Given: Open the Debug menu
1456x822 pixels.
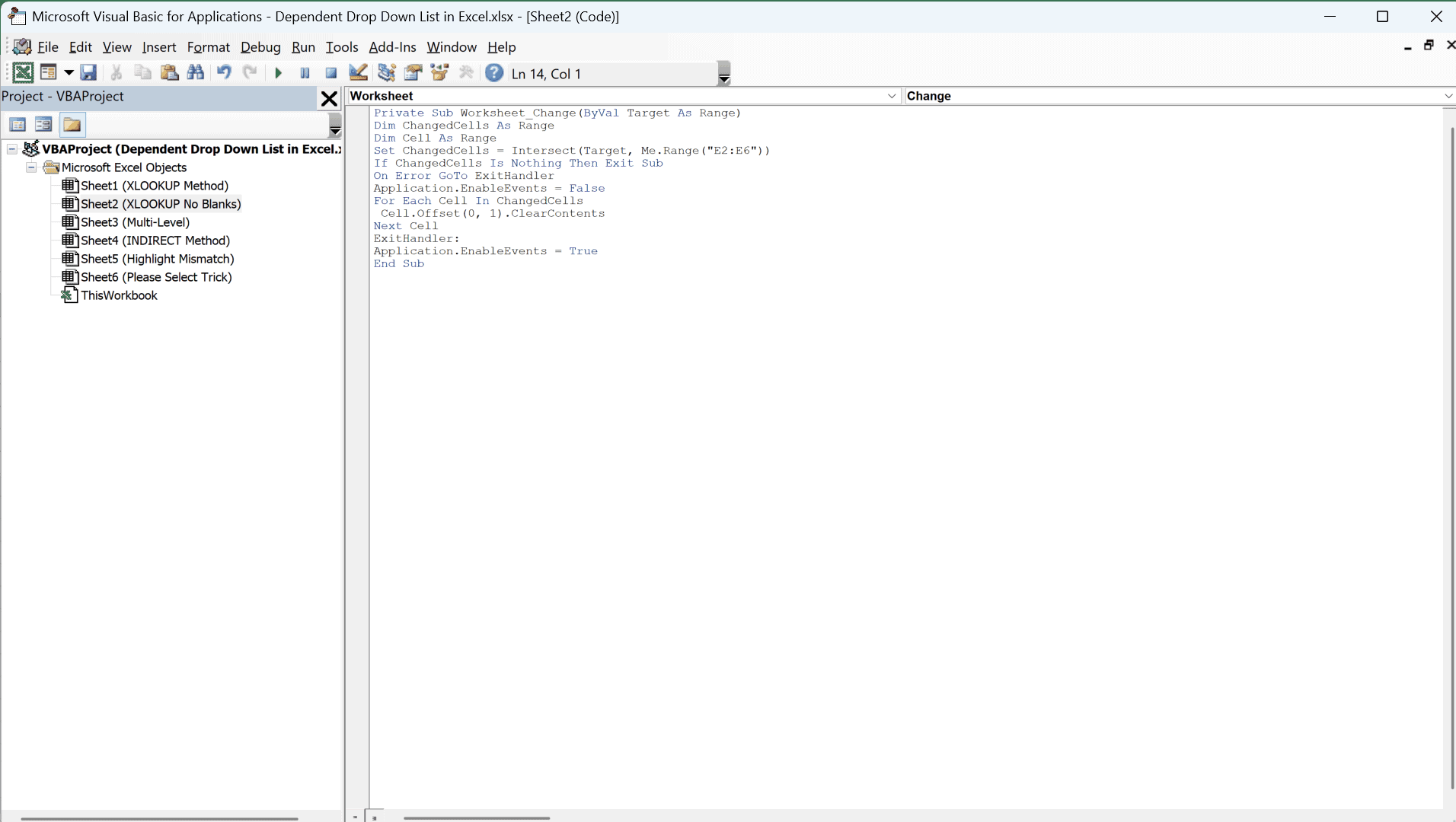Looking at the screenshot, I should [260, 47].
